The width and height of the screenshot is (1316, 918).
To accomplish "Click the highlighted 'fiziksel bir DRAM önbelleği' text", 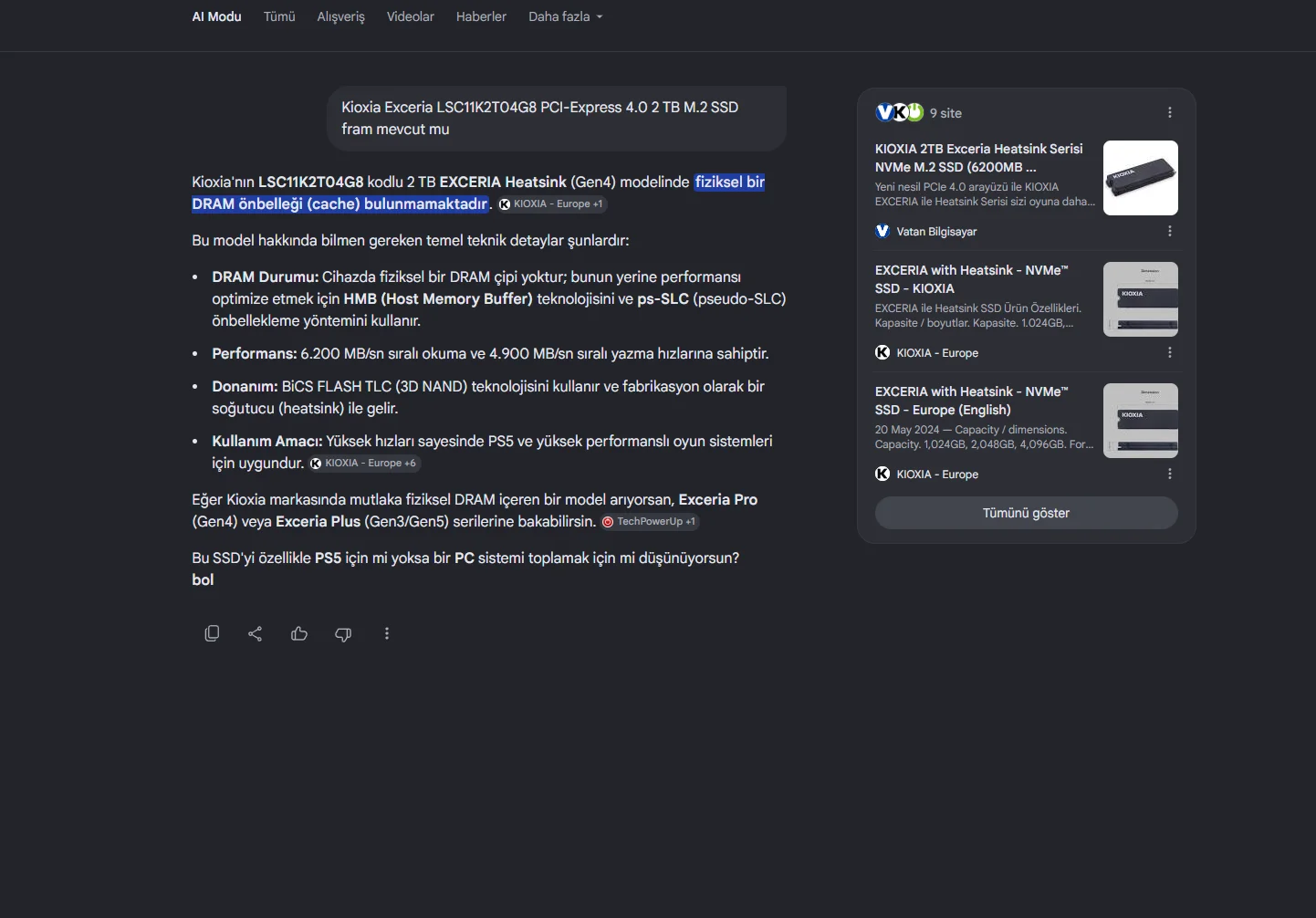I will click(478, 193).
